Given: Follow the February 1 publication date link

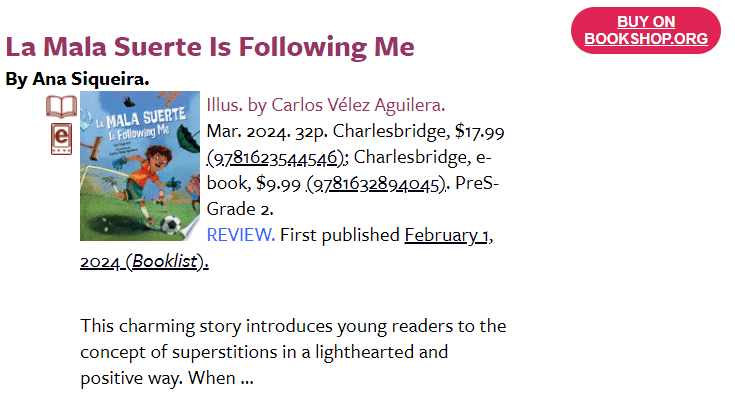Looking at the screenshot, I should pyautogui.click(x=448, y=235).
